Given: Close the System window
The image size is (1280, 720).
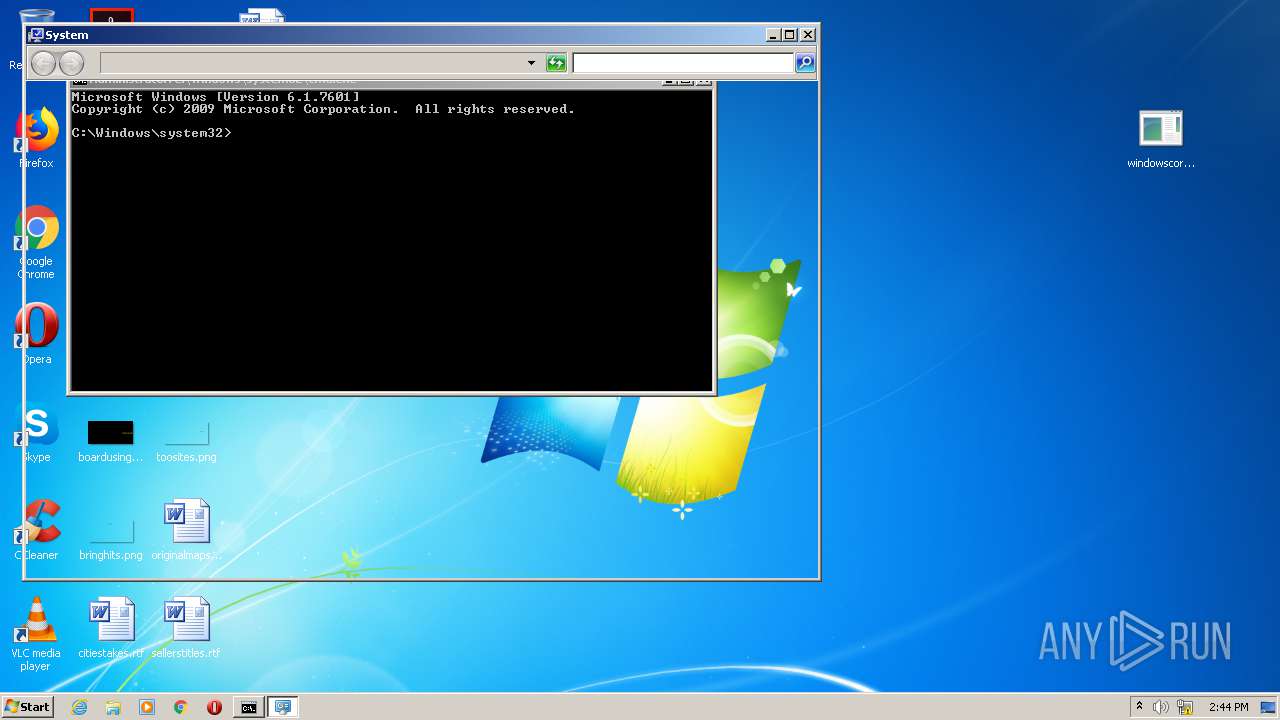Looking at the screenshot, I should click(808, 35).
